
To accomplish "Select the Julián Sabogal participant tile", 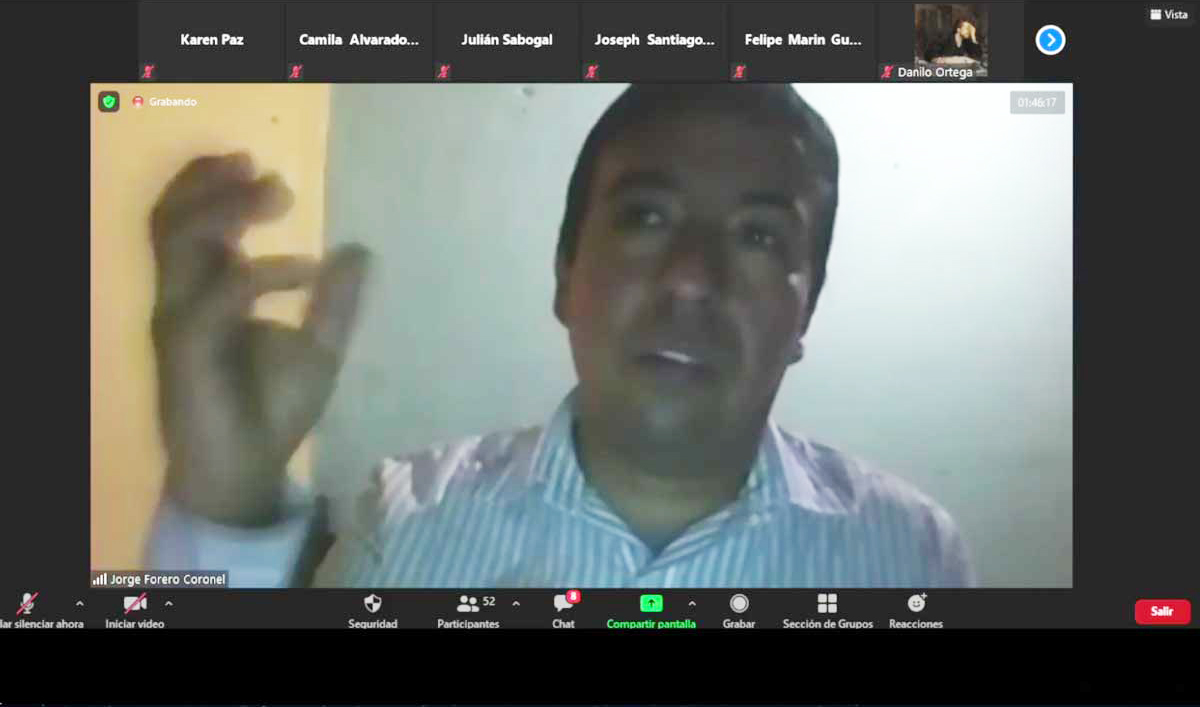I will point(506,41).
